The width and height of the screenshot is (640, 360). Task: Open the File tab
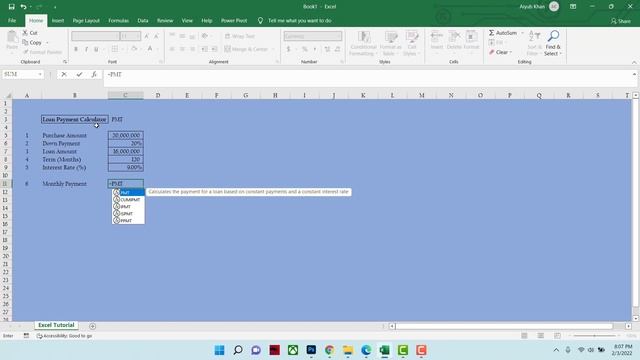[x=12, y=20]
